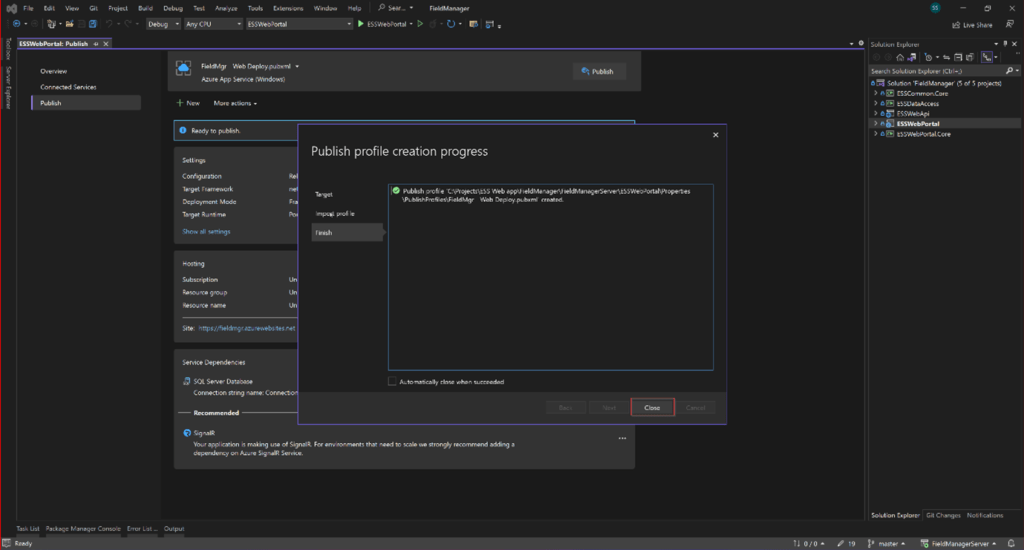Open the Any CPU platform dropdown

click(x=213, y=24)
